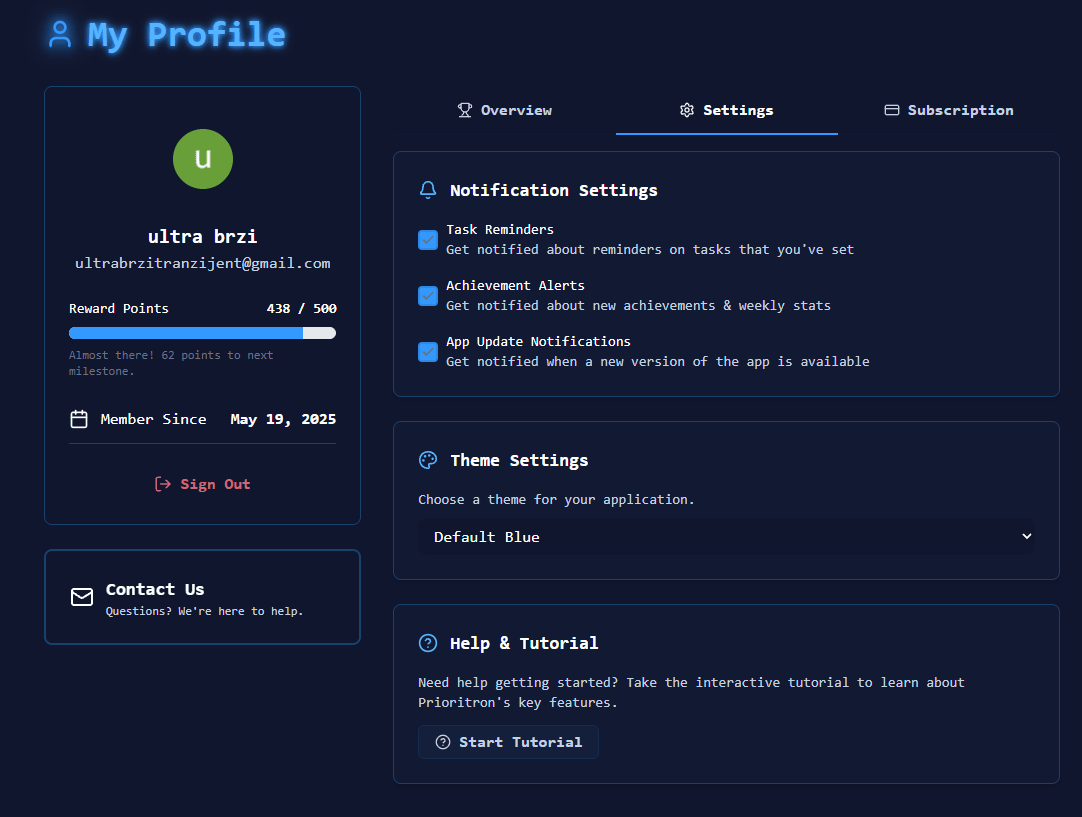Toggle the Achievement Alerts checkbox
This screenshot has height=817, width=1082.
428,295
